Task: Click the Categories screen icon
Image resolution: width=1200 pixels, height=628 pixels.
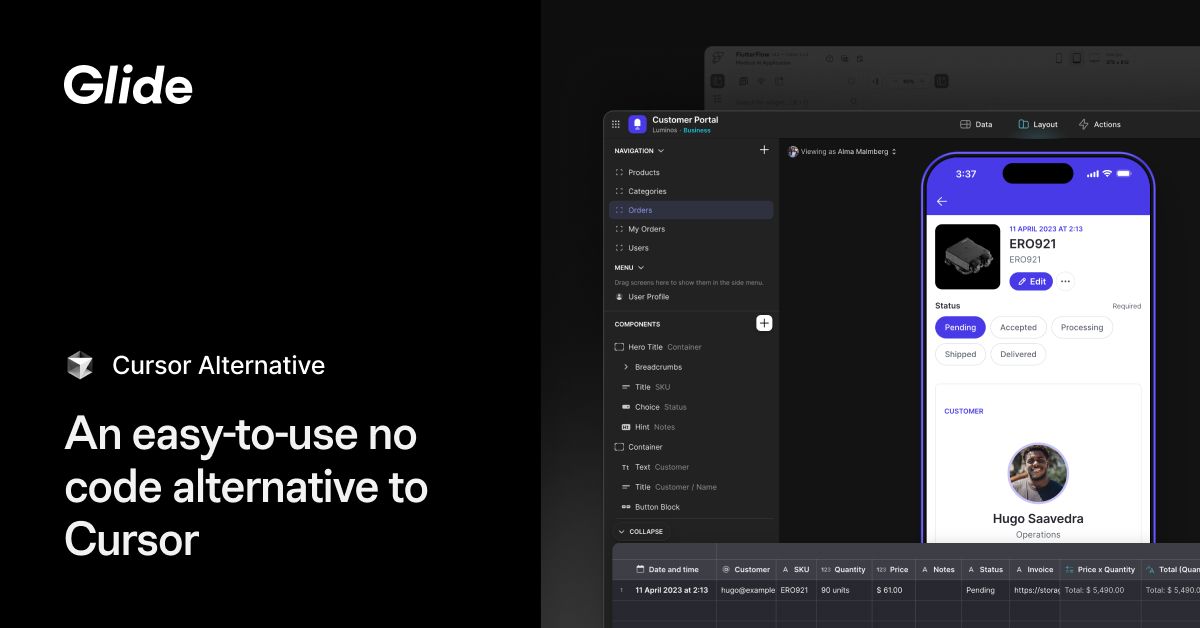Action: (x=619, y=191)
